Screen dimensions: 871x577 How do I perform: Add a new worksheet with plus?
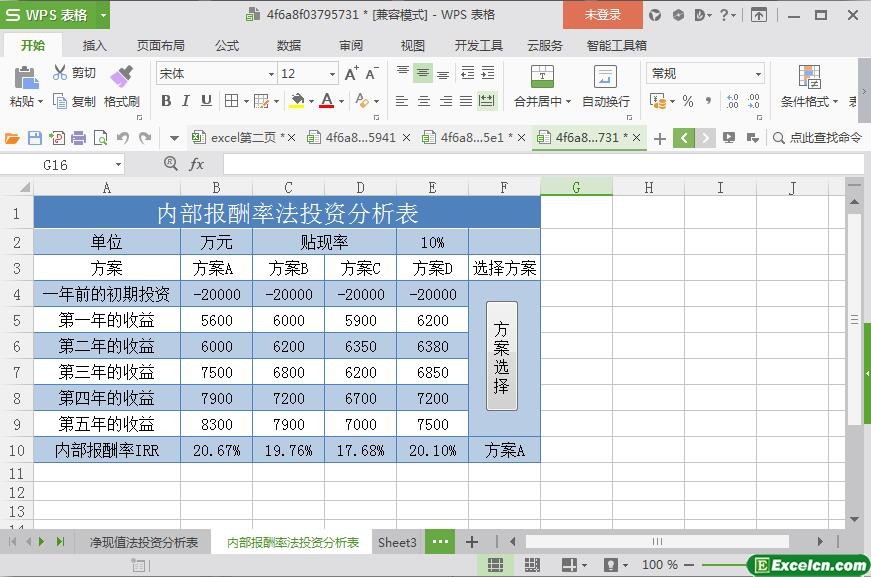472,542
